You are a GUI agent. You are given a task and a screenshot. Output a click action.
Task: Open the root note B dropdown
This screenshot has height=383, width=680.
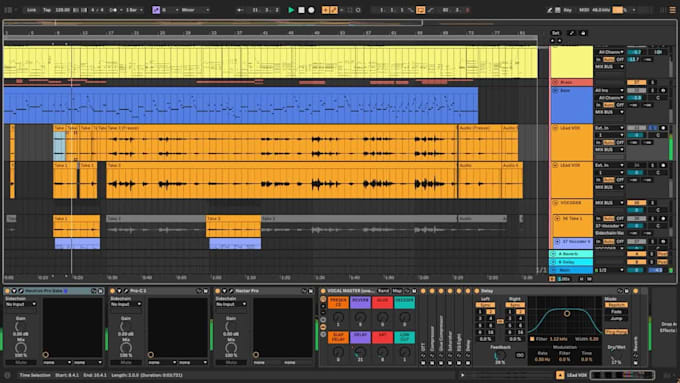tap(170, 10)
